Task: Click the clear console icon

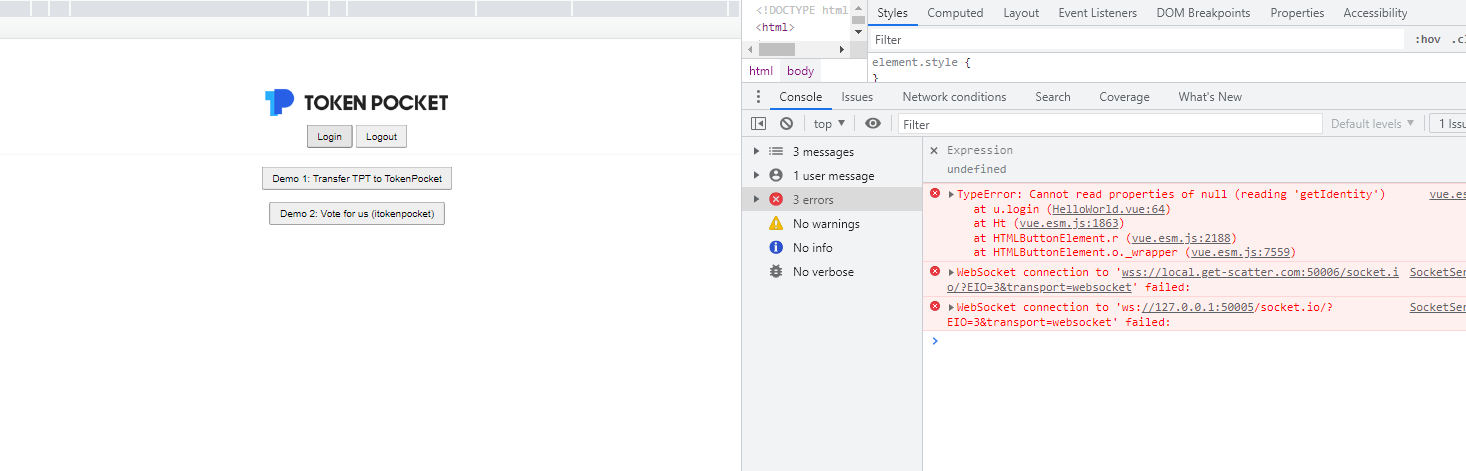Action: pyautogui.click(x=786, y=124)
